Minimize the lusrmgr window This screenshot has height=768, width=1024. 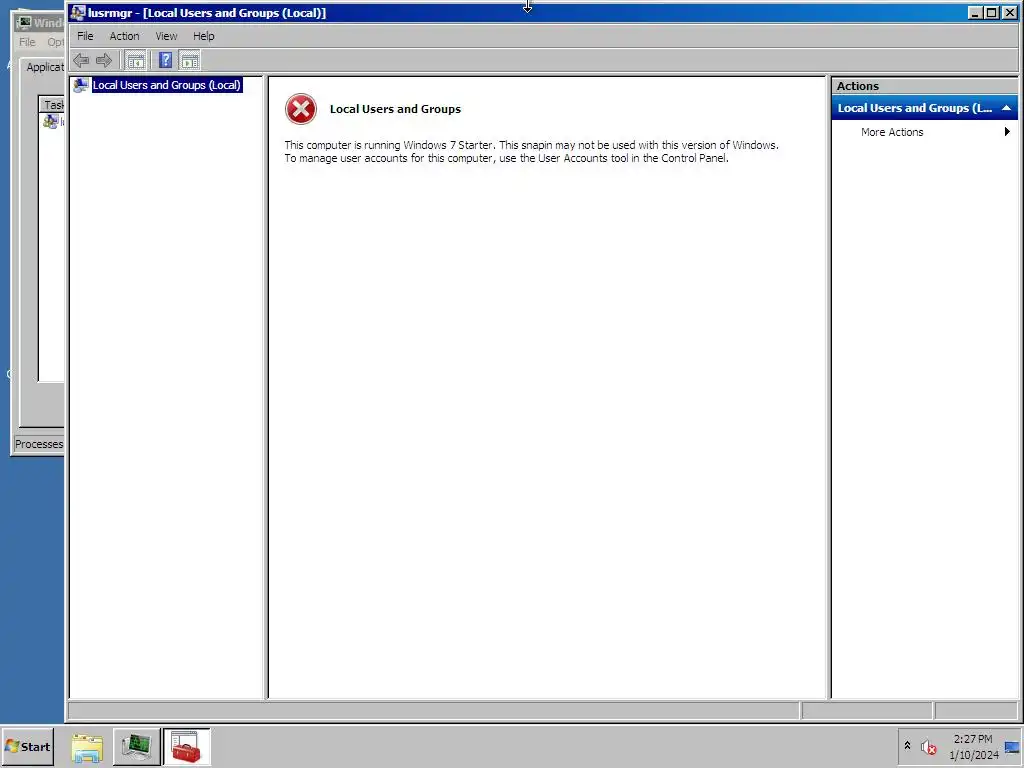coord(975,12)
